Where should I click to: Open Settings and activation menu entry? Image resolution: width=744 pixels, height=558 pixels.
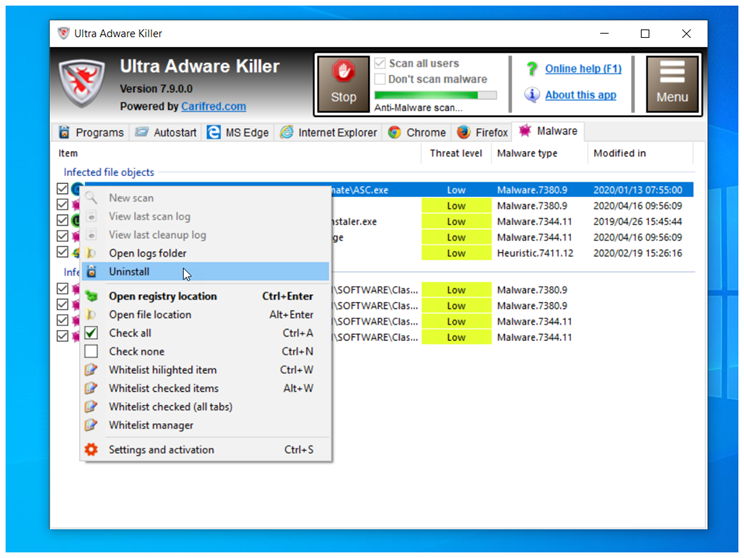[205, 449]
